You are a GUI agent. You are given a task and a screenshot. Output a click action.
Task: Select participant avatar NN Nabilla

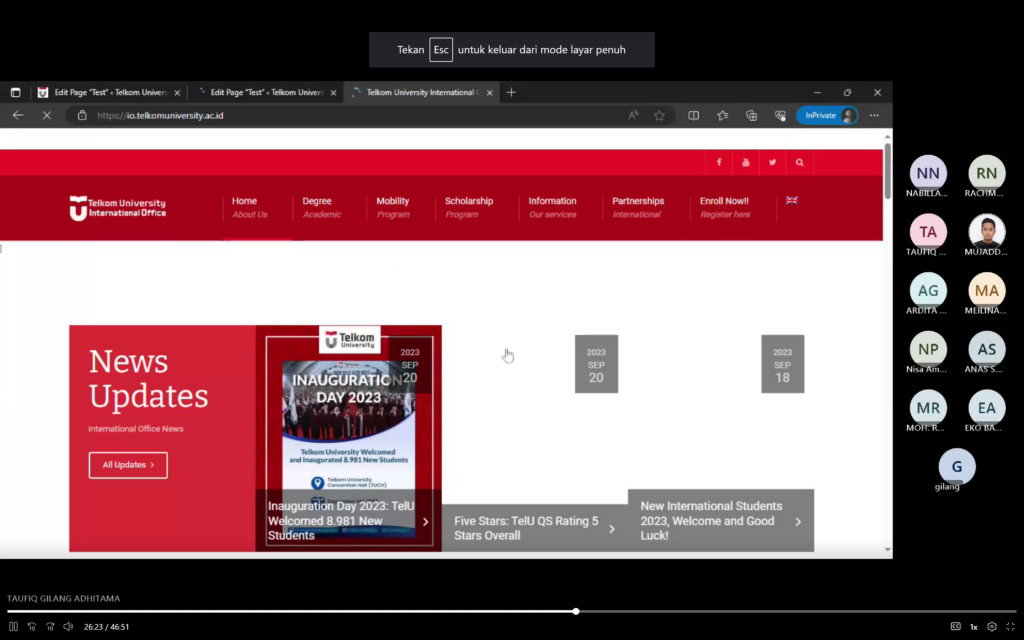click(928, 173)
